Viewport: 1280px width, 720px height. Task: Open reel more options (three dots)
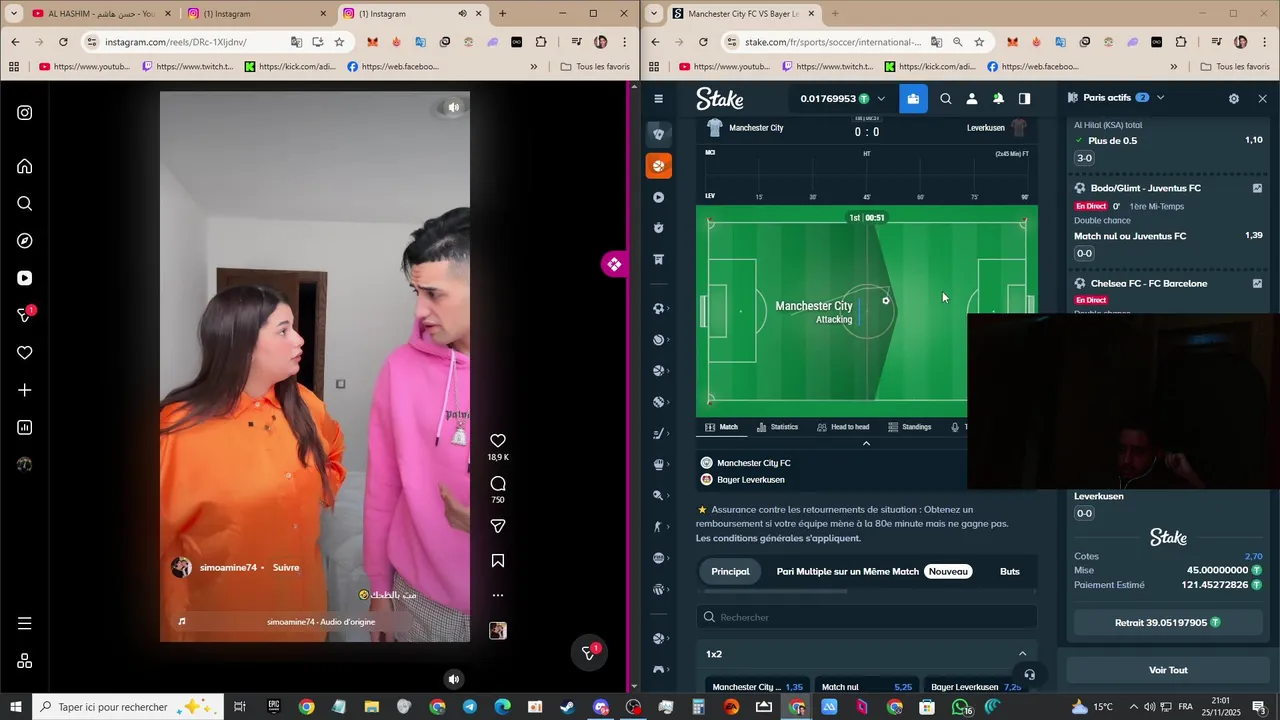(498, 595)
